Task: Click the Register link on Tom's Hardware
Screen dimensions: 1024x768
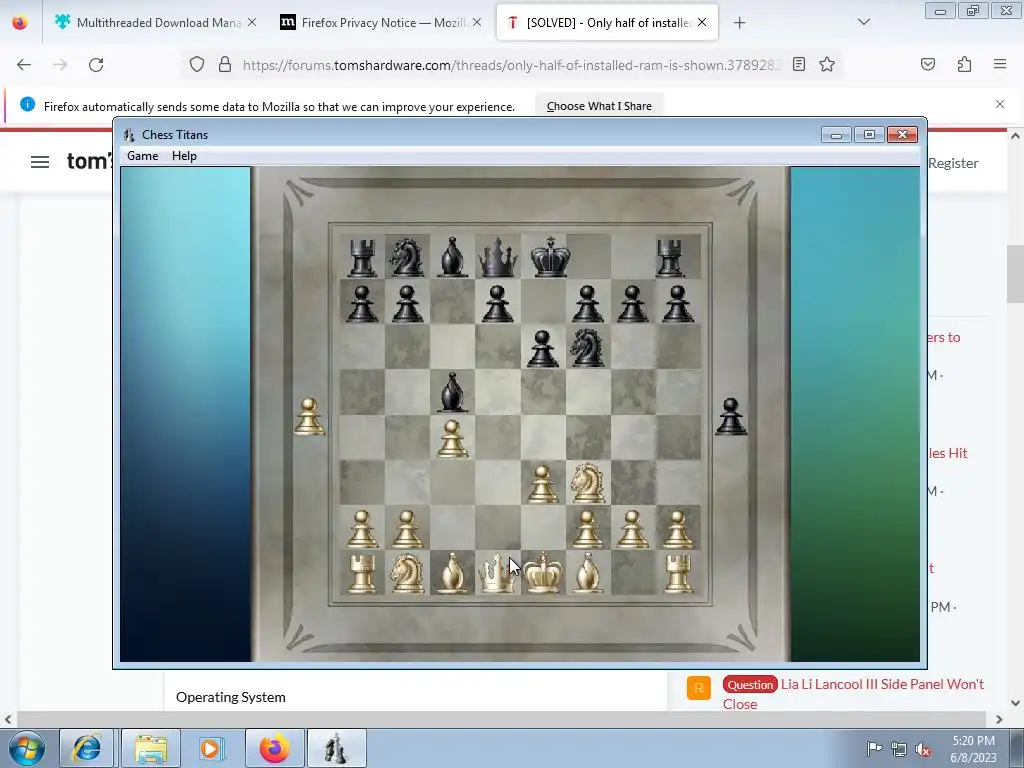Action: 953,163
